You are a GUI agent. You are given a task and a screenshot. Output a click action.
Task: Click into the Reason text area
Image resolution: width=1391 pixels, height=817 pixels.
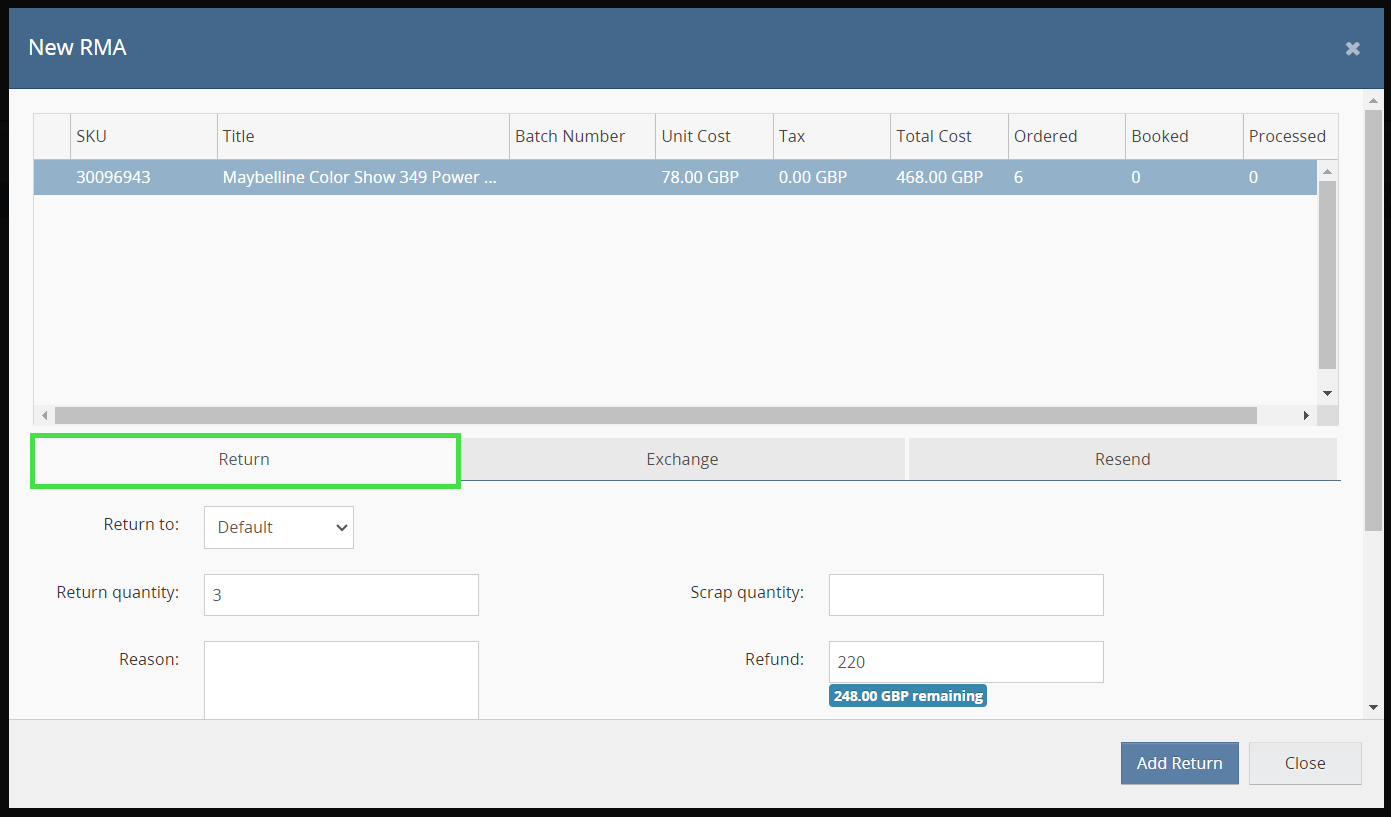pos(341,680)
